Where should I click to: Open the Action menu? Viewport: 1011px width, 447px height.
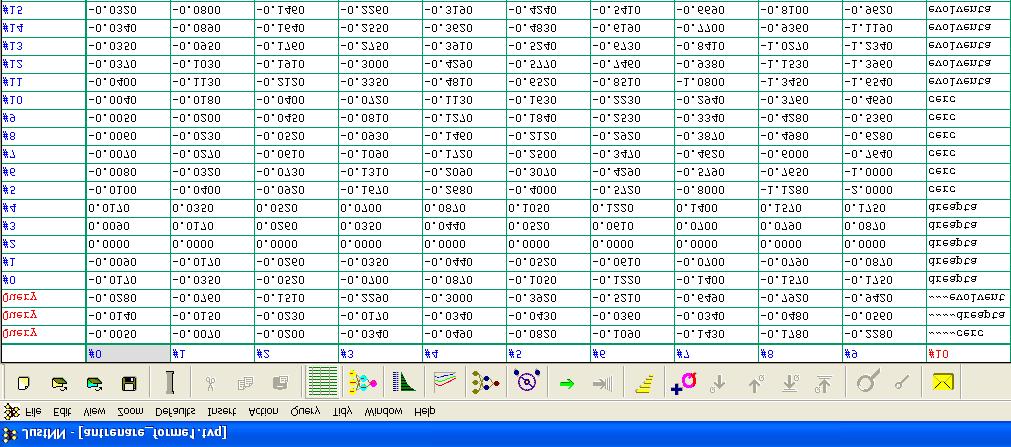(263, 411)
